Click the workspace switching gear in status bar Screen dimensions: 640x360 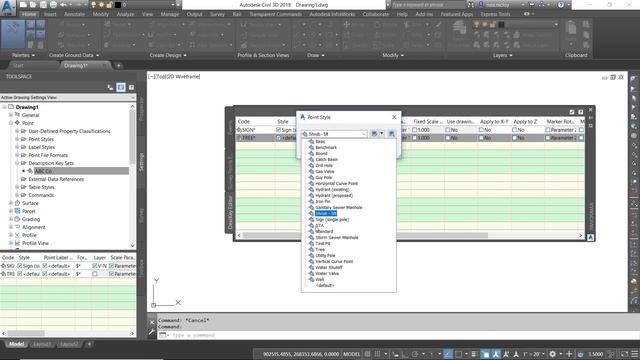coord(553,354)
